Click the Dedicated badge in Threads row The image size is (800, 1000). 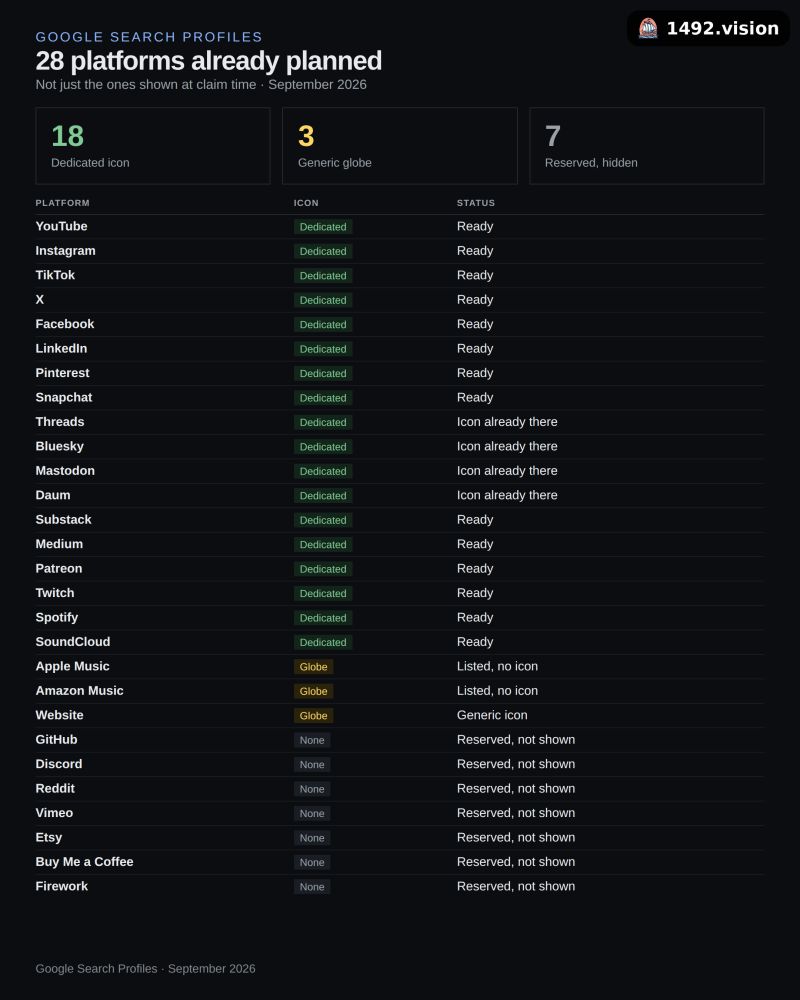323,422
